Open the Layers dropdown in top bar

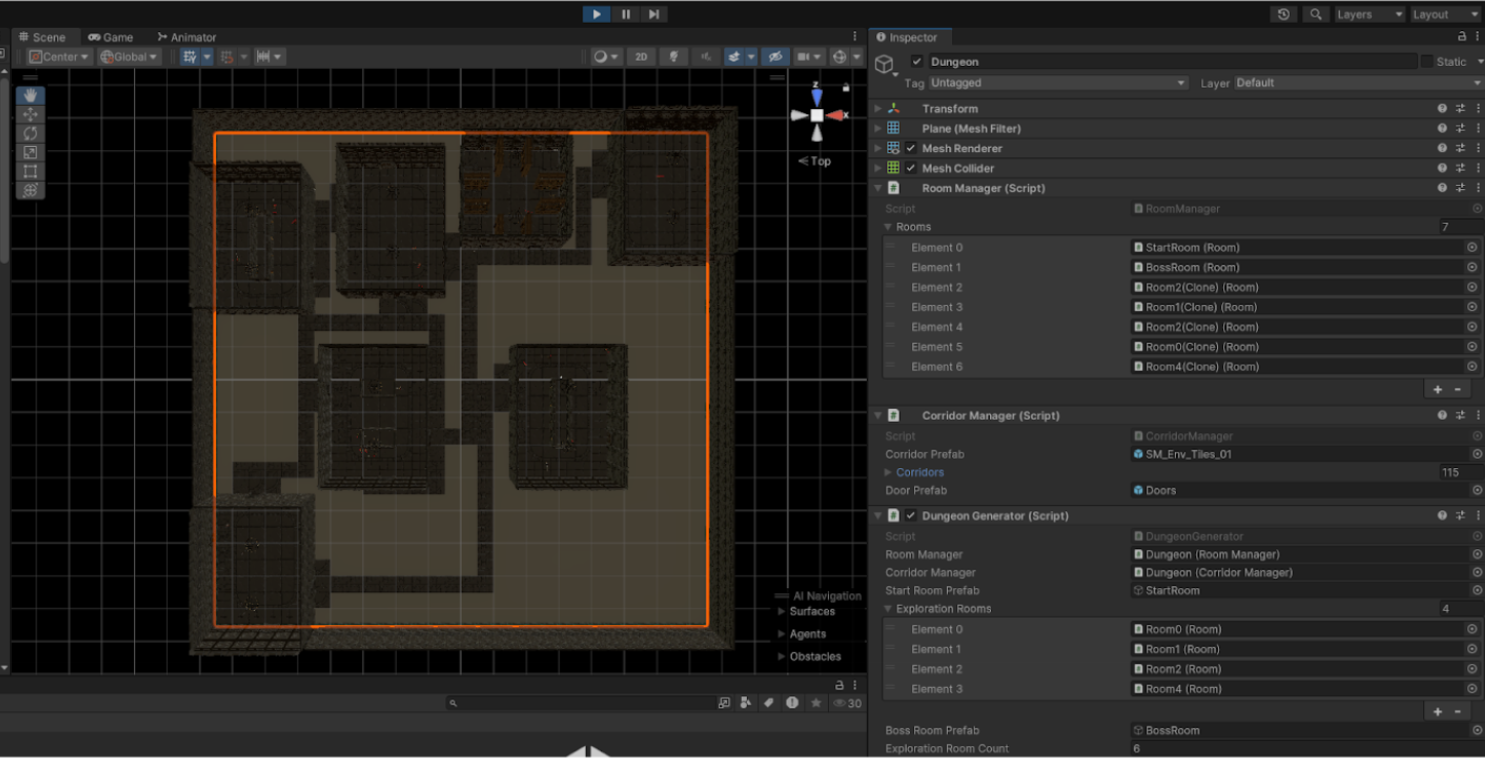[1369, 14]
